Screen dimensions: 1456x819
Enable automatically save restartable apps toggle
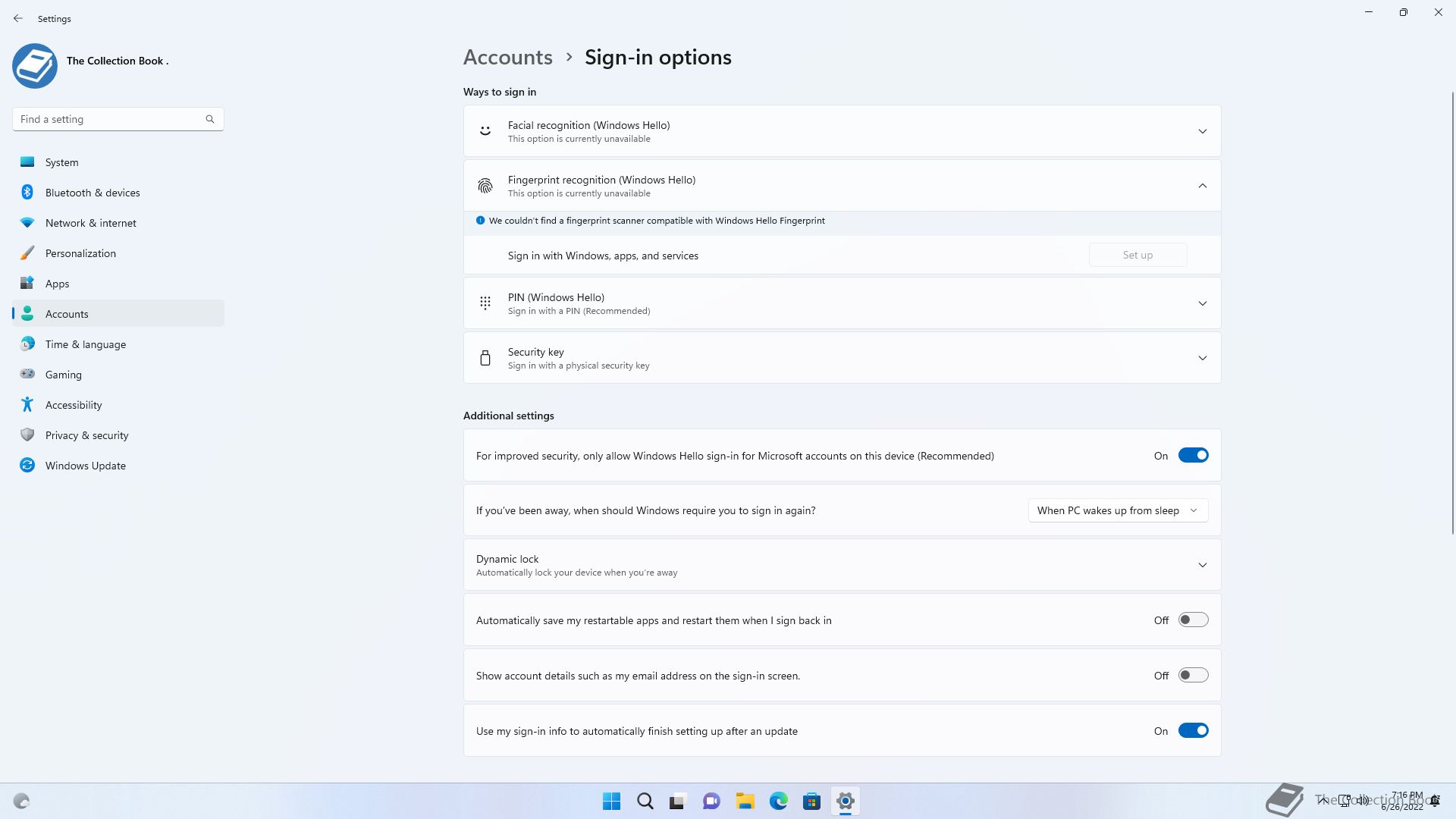click(1193, 620)
